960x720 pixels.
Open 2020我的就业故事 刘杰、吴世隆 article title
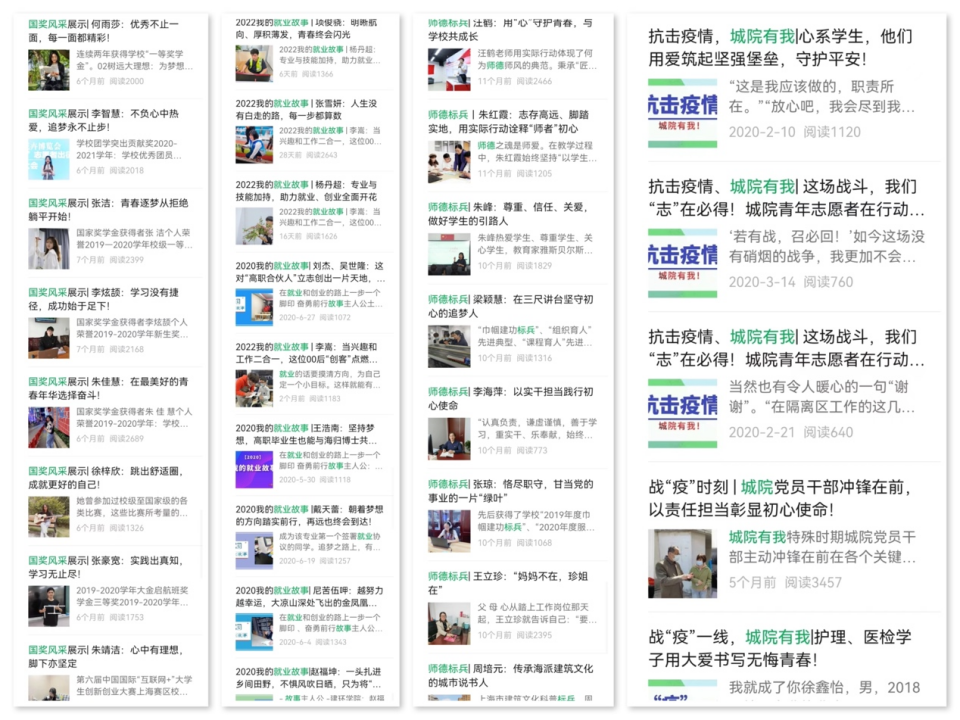(x=310, y=272)
